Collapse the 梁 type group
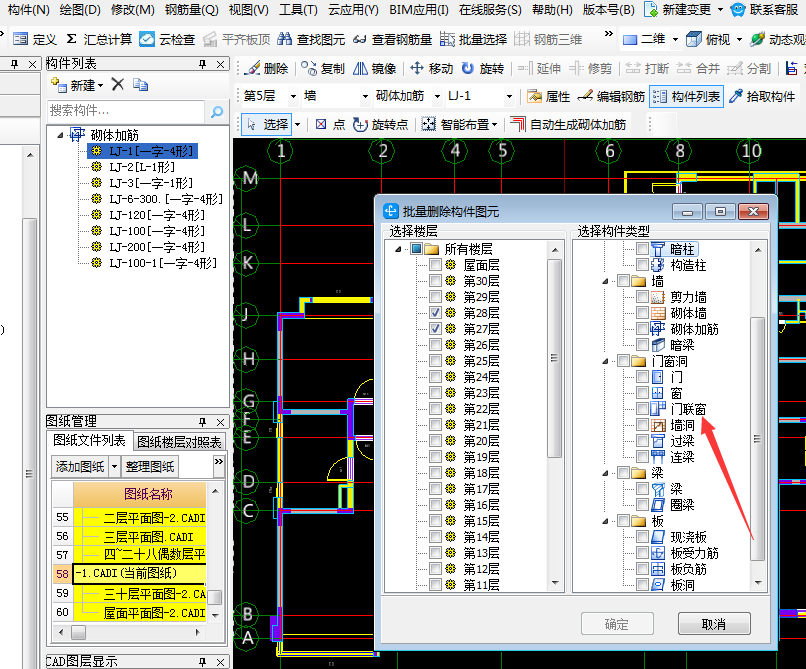Image resolution: width=806 pixels, height=669 pixels. click(606, 473)
